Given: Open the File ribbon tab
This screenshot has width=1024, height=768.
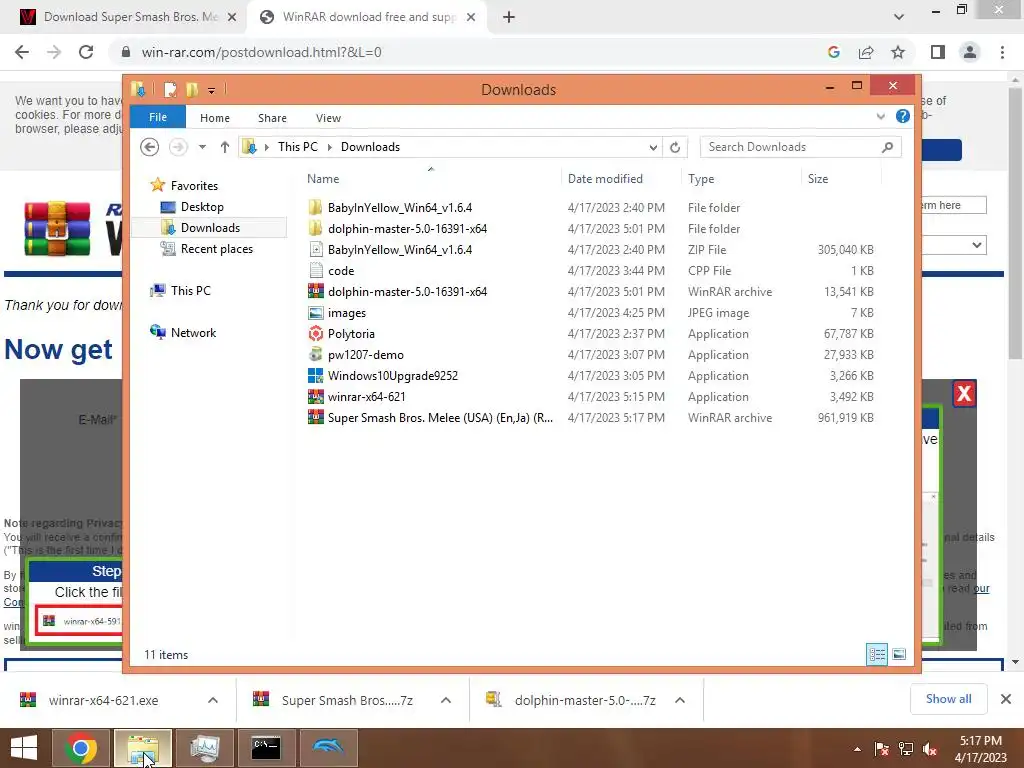Looking at the screenshot, I should [157, 117].
